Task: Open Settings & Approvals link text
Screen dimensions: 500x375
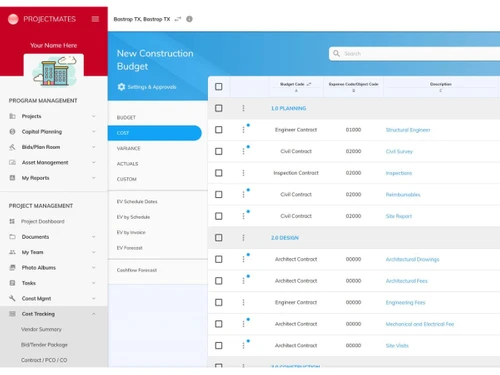Action: [x=152, y=87]
